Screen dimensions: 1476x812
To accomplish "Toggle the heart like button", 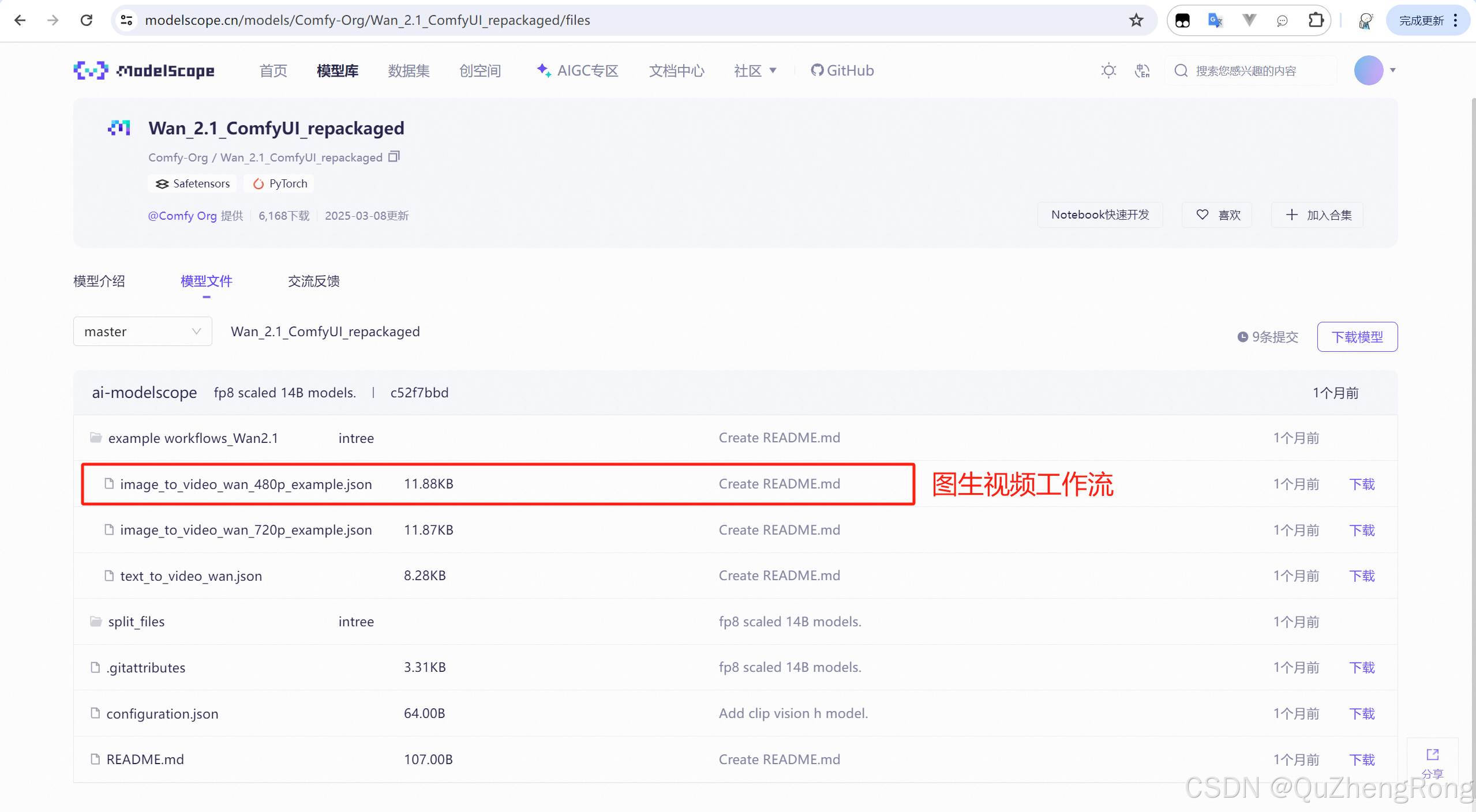I will pos(1217,215).
